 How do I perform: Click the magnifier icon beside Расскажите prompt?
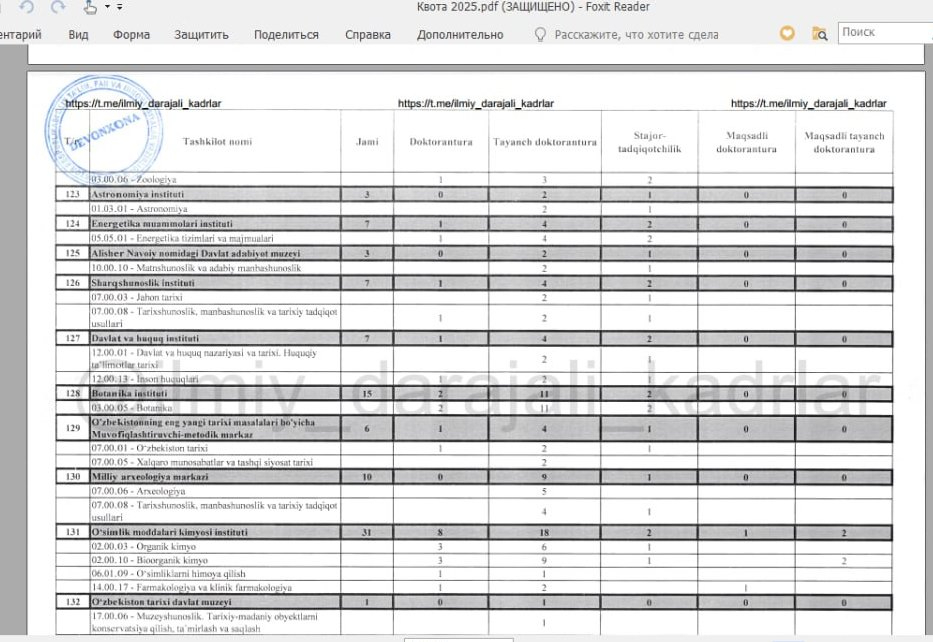coord(540,33)
